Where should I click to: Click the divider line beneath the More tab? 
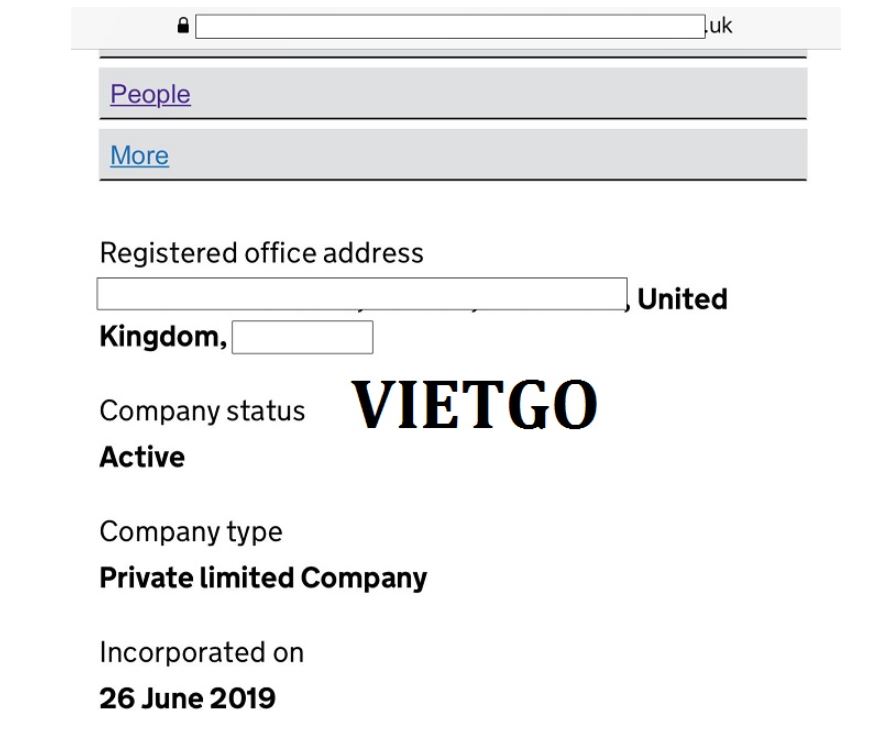pos(452,180)
